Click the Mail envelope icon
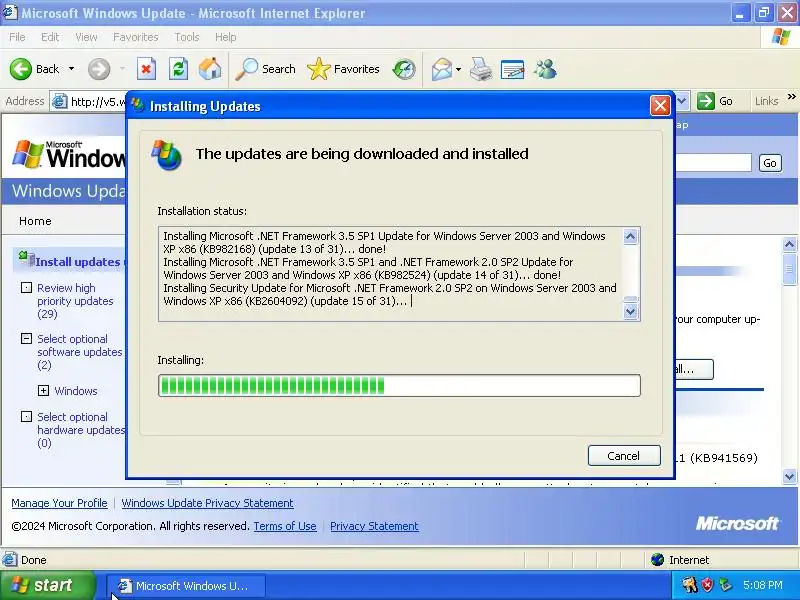This screenshot has height=600, width=800. click(x=441, y=69)
